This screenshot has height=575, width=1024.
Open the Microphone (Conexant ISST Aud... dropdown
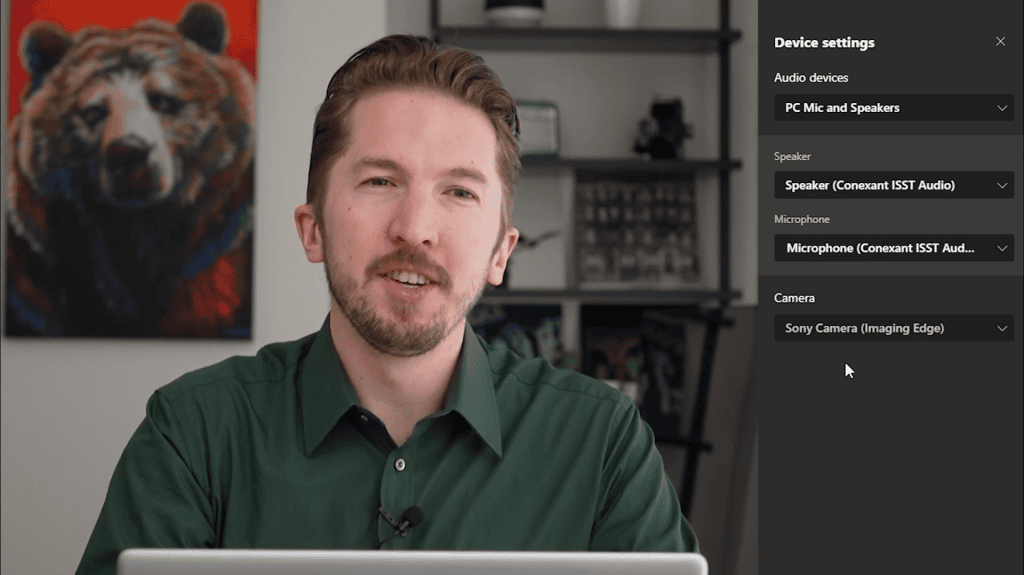click(893, 248)
